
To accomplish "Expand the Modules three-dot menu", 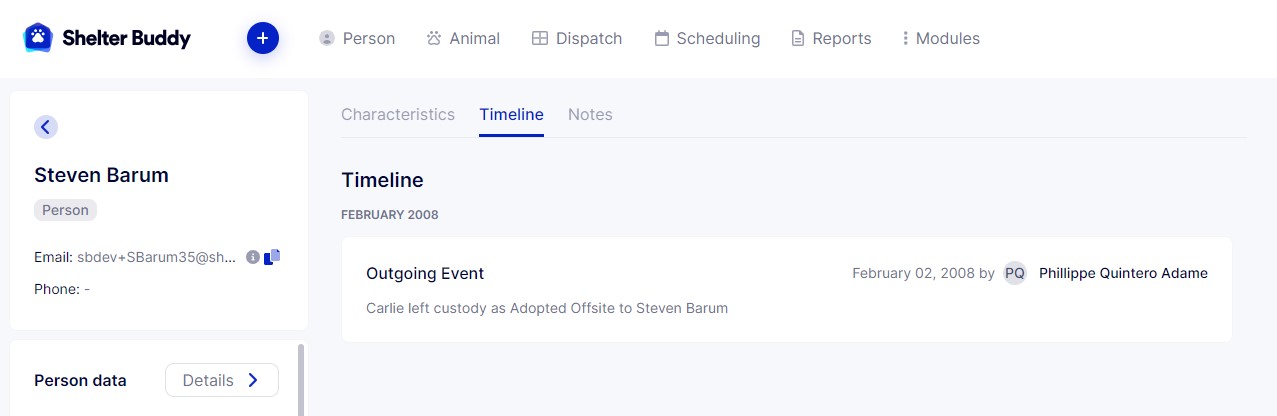I will point(905,38).
